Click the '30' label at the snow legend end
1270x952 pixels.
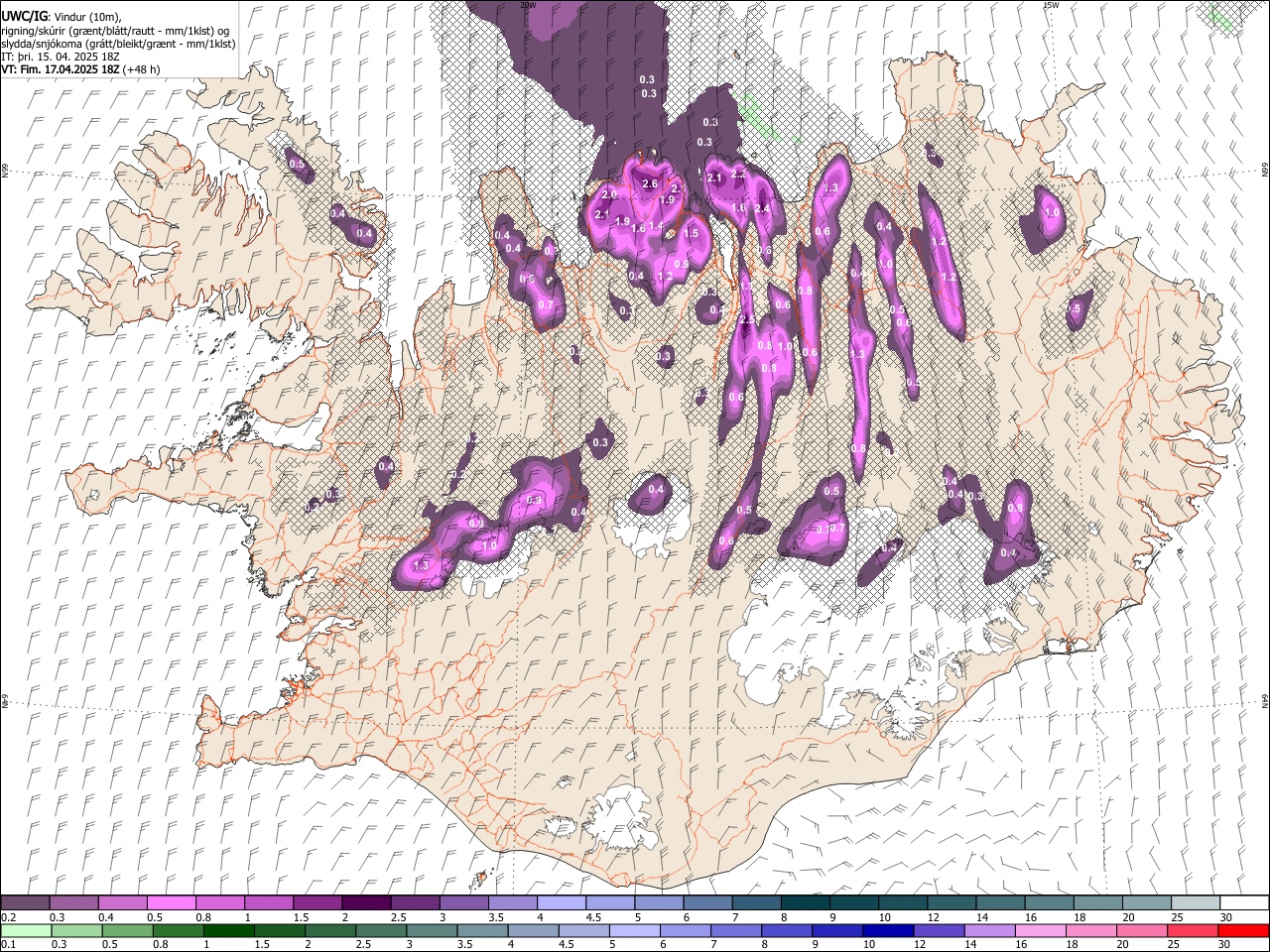(x=1226, y=917)
